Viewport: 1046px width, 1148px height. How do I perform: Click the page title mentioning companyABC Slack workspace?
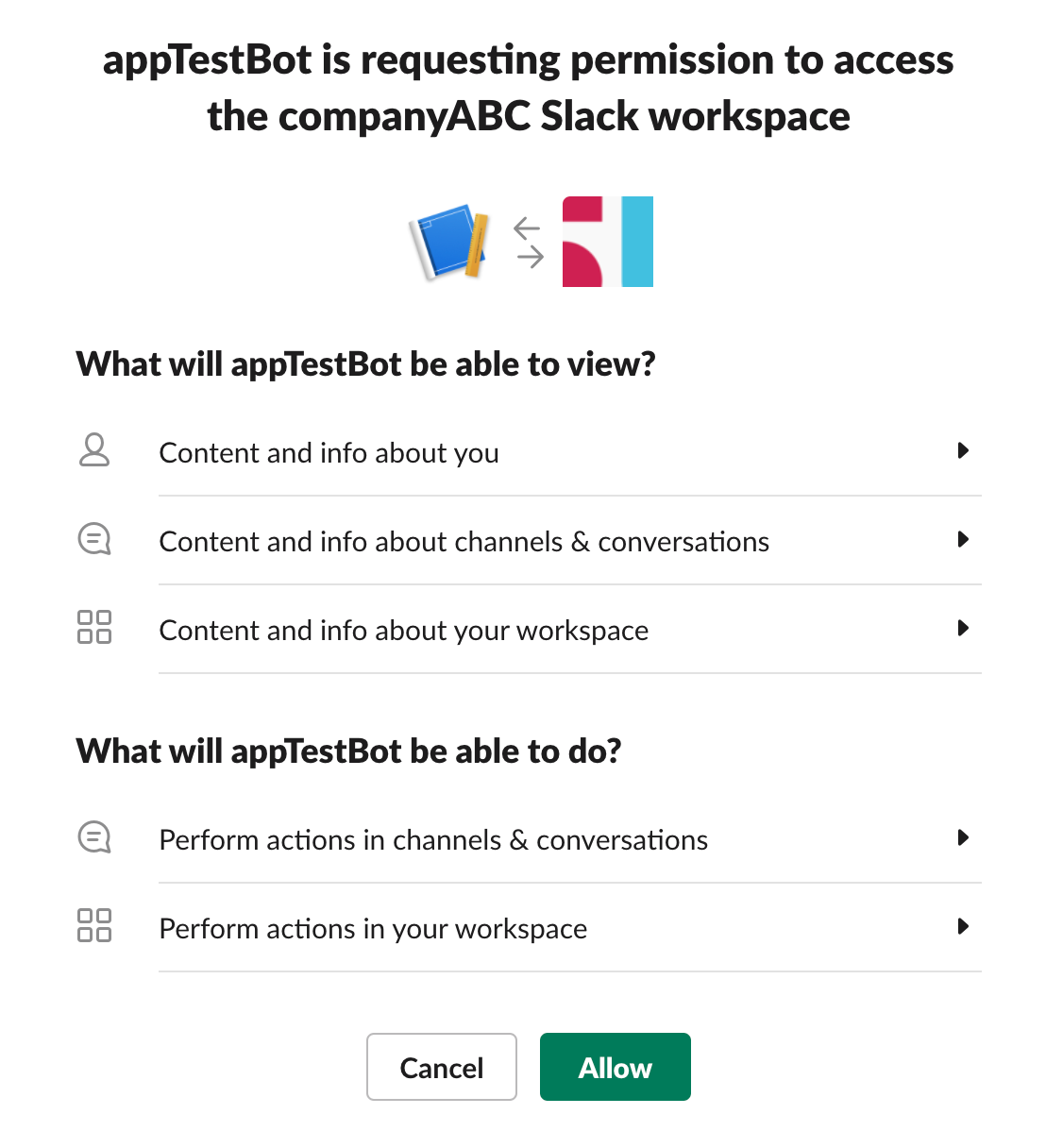(528, 87)
